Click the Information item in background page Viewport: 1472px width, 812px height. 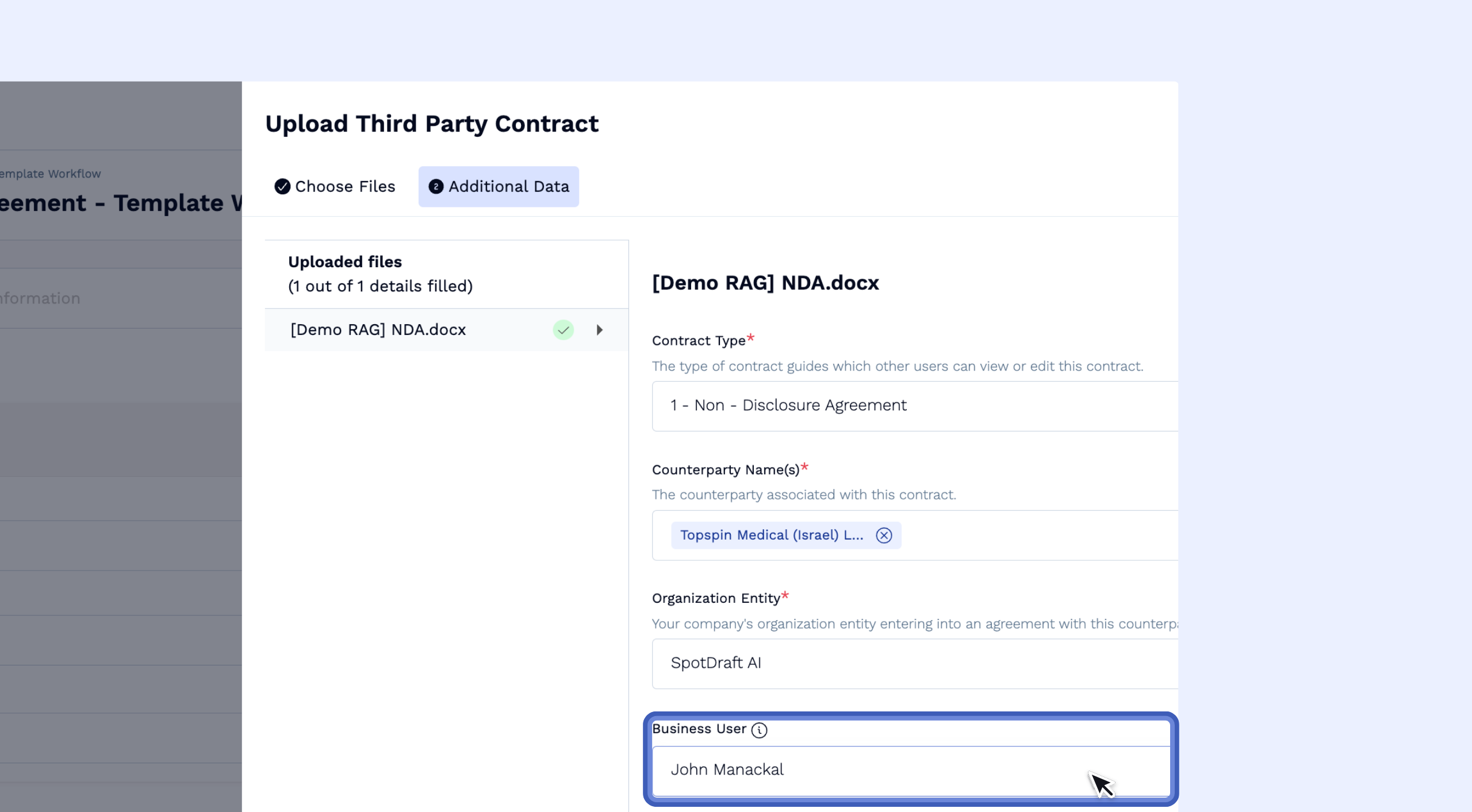coord(40,298)
